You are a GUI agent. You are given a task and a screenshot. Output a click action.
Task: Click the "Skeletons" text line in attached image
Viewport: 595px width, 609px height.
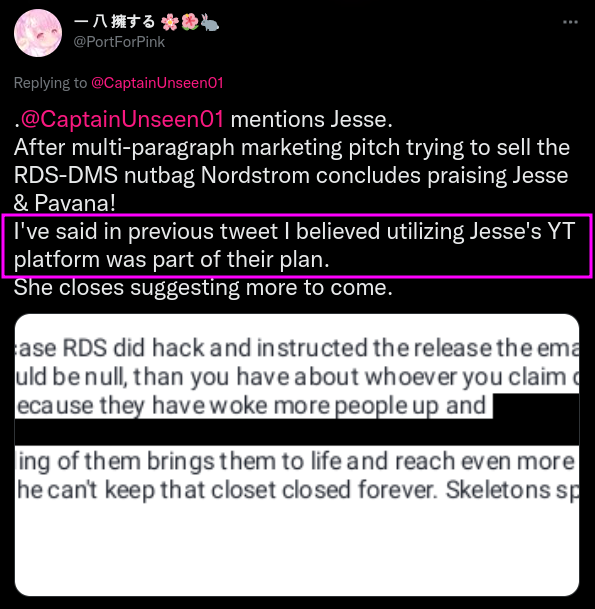297,489
